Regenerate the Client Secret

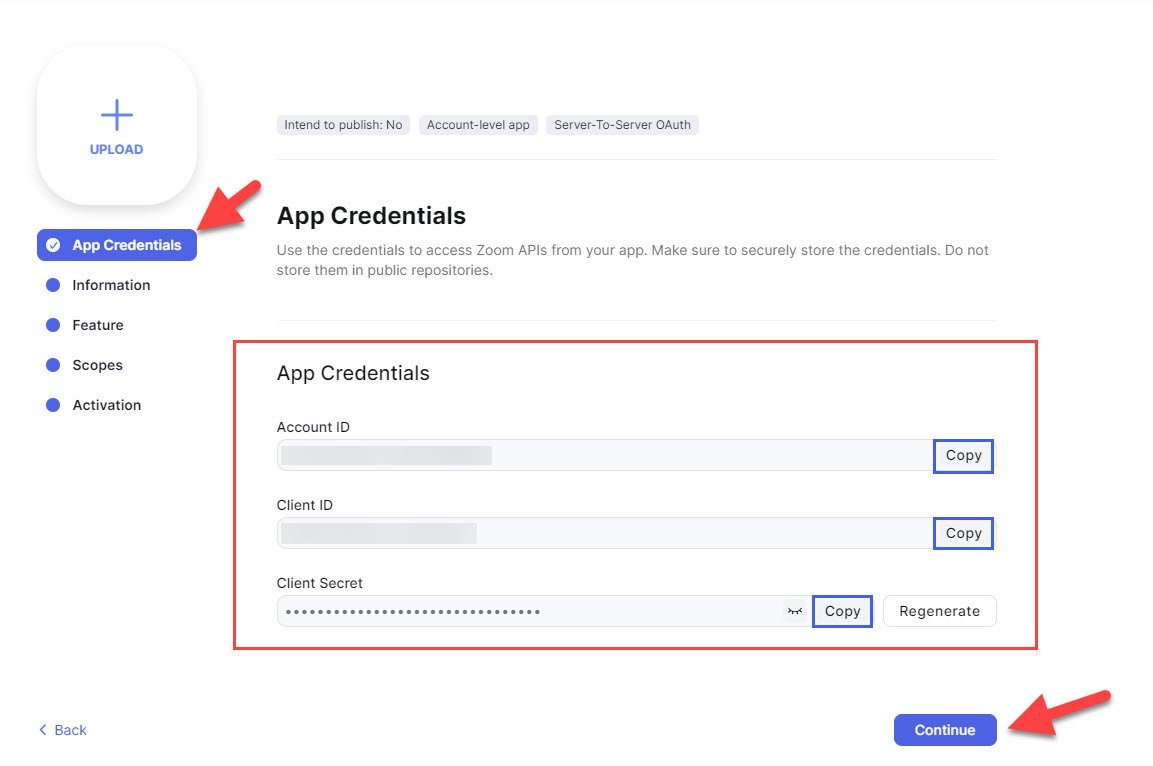939,611
